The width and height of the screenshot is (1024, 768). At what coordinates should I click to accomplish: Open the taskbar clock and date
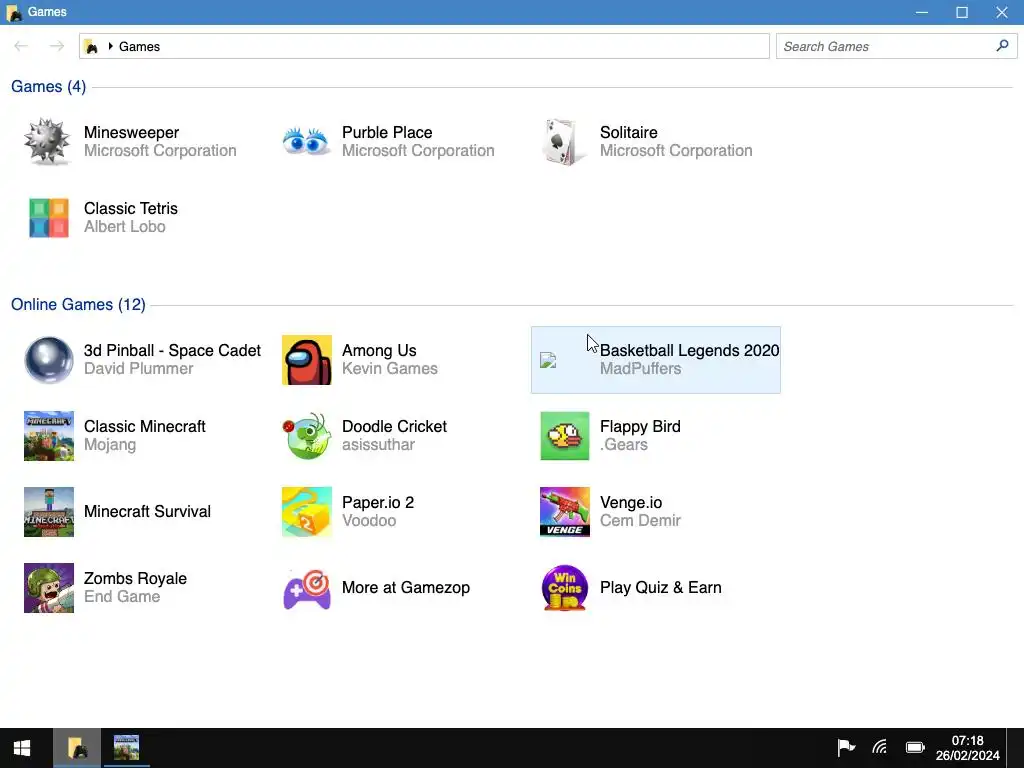(967, 748)
